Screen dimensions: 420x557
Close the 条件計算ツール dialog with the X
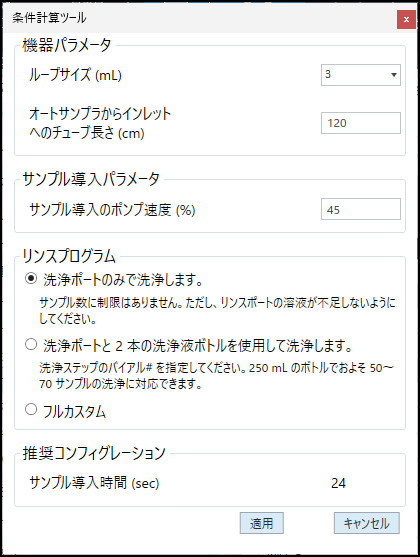click(x=406, y=19)
